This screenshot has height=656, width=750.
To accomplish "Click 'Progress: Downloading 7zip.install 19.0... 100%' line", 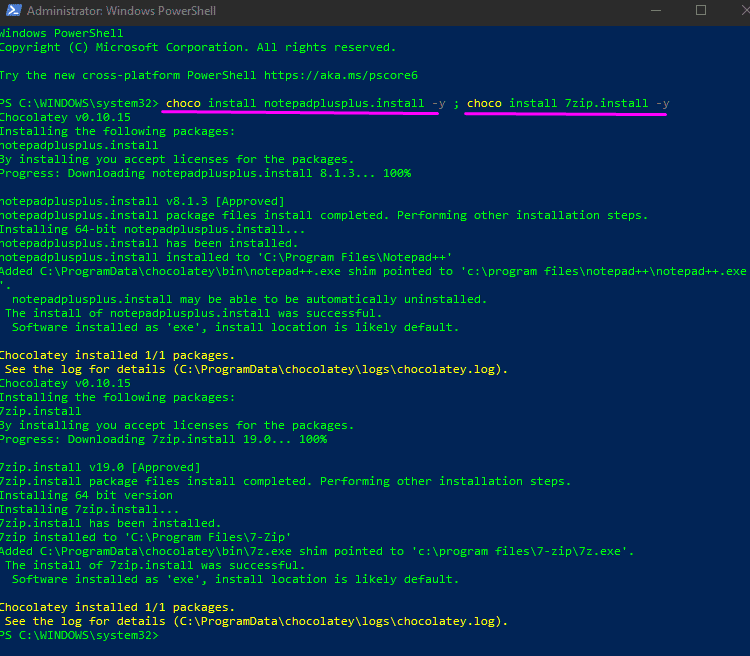I will 164,439.
